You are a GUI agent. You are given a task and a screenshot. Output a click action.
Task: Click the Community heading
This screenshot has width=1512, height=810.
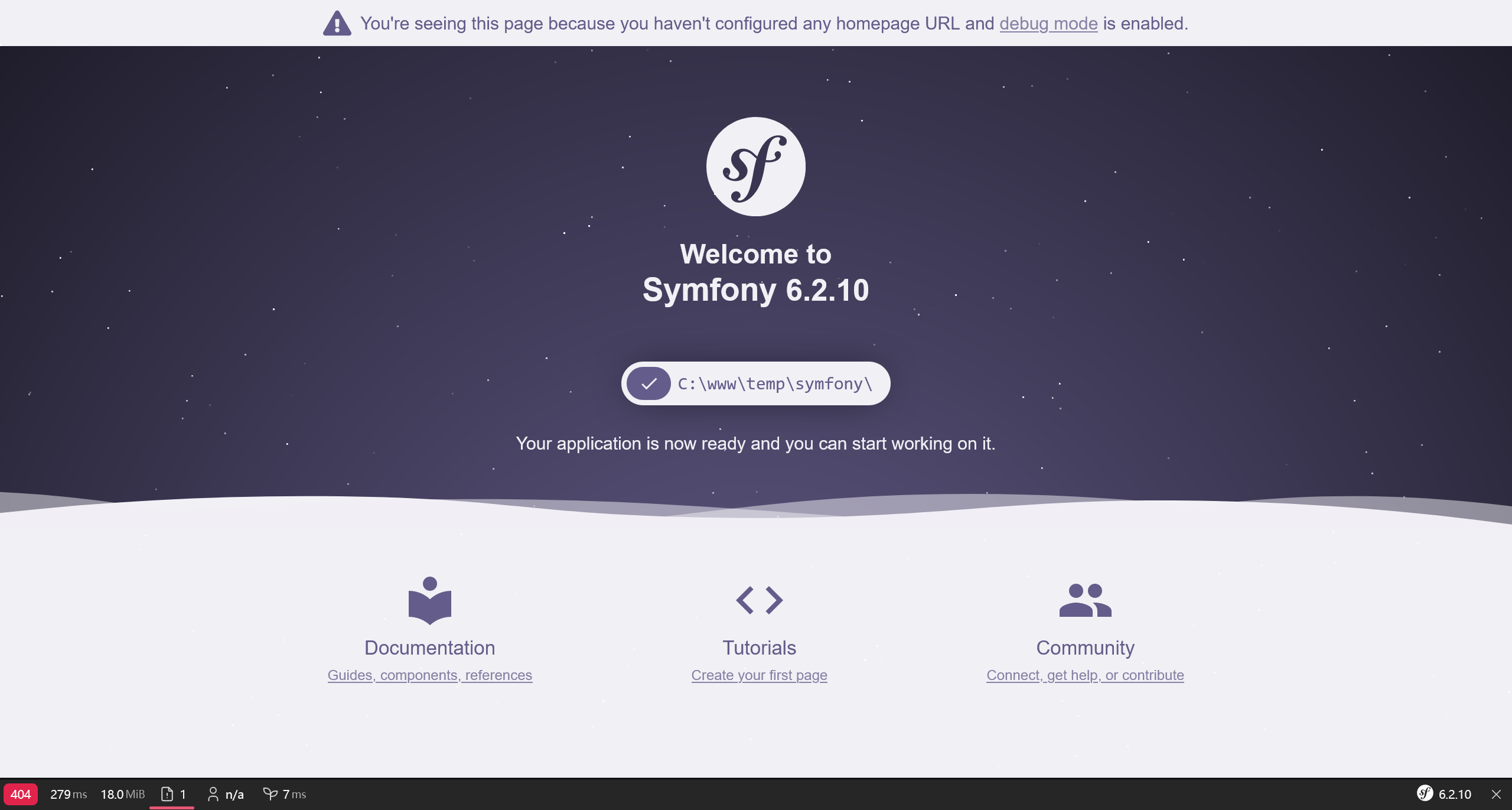(1086, 648)
